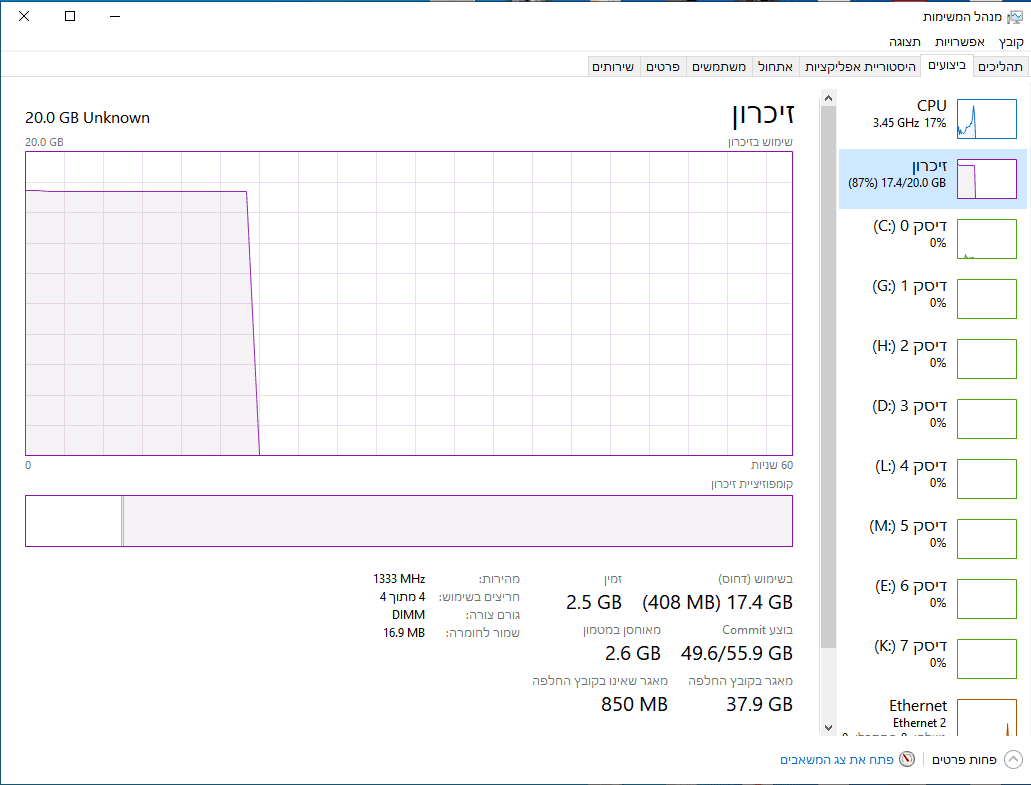Screen dimensions: 1031x785
Task: Click the Resource Monitor icon at bottom
Action: pyautogui.click(x=907, y=759)
